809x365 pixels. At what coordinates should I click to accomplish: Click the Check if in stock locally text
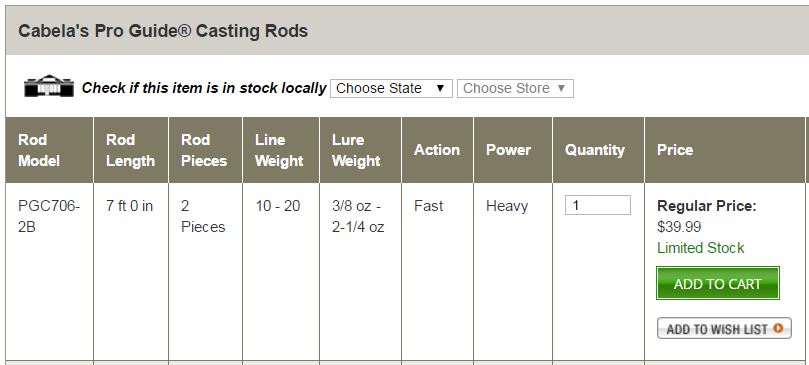[x=204, y=88]
